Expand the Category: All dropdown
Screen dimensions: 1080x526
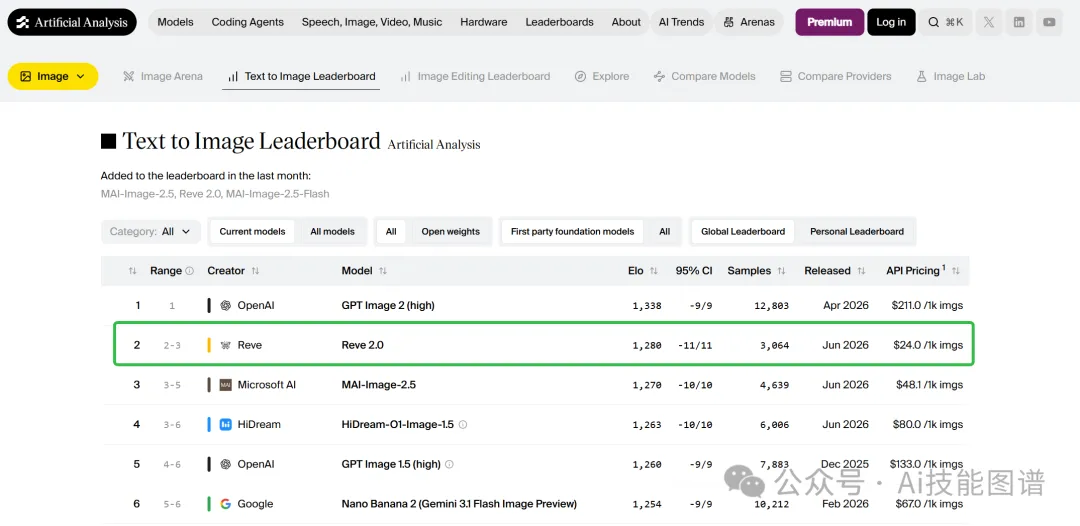tap(151, 232)
